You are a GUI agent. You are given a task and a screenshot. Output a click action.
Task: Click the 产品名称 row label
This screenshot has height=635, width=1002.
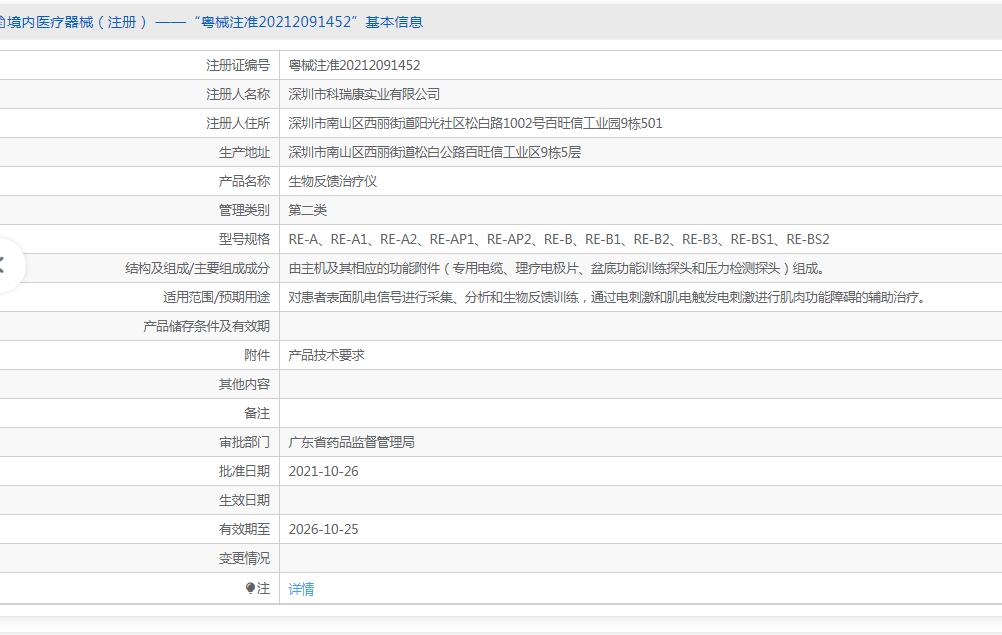pos(244,181)
